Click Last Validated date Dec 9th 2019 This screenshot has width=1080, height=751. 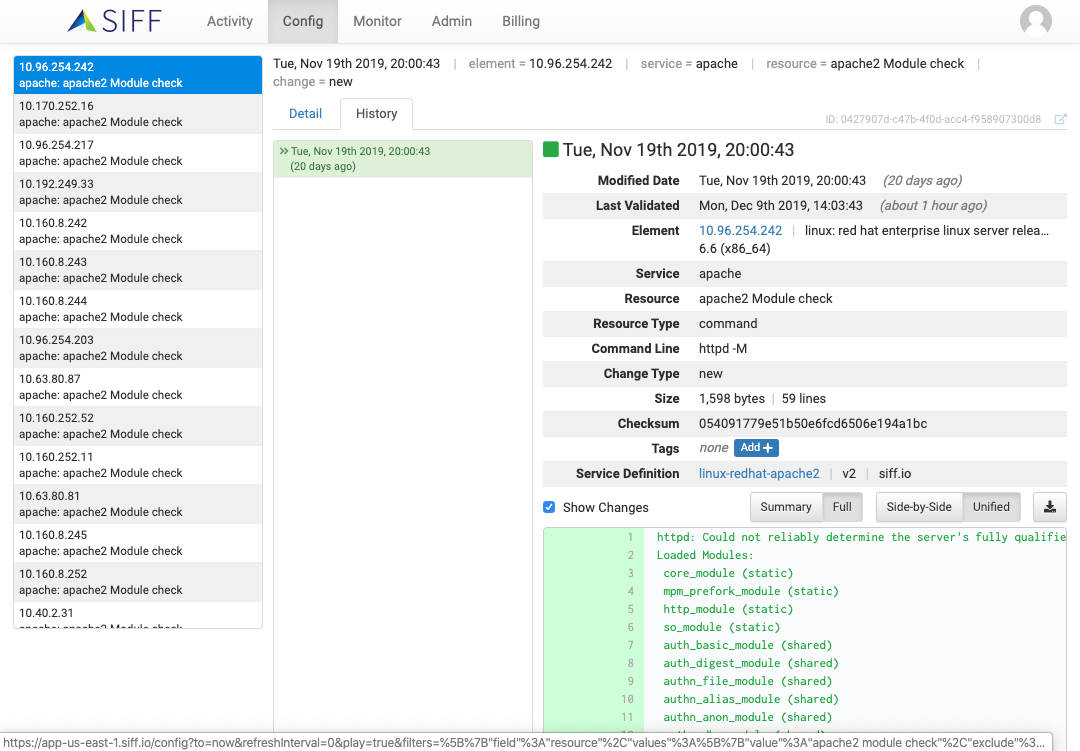[x=780, y=205]
